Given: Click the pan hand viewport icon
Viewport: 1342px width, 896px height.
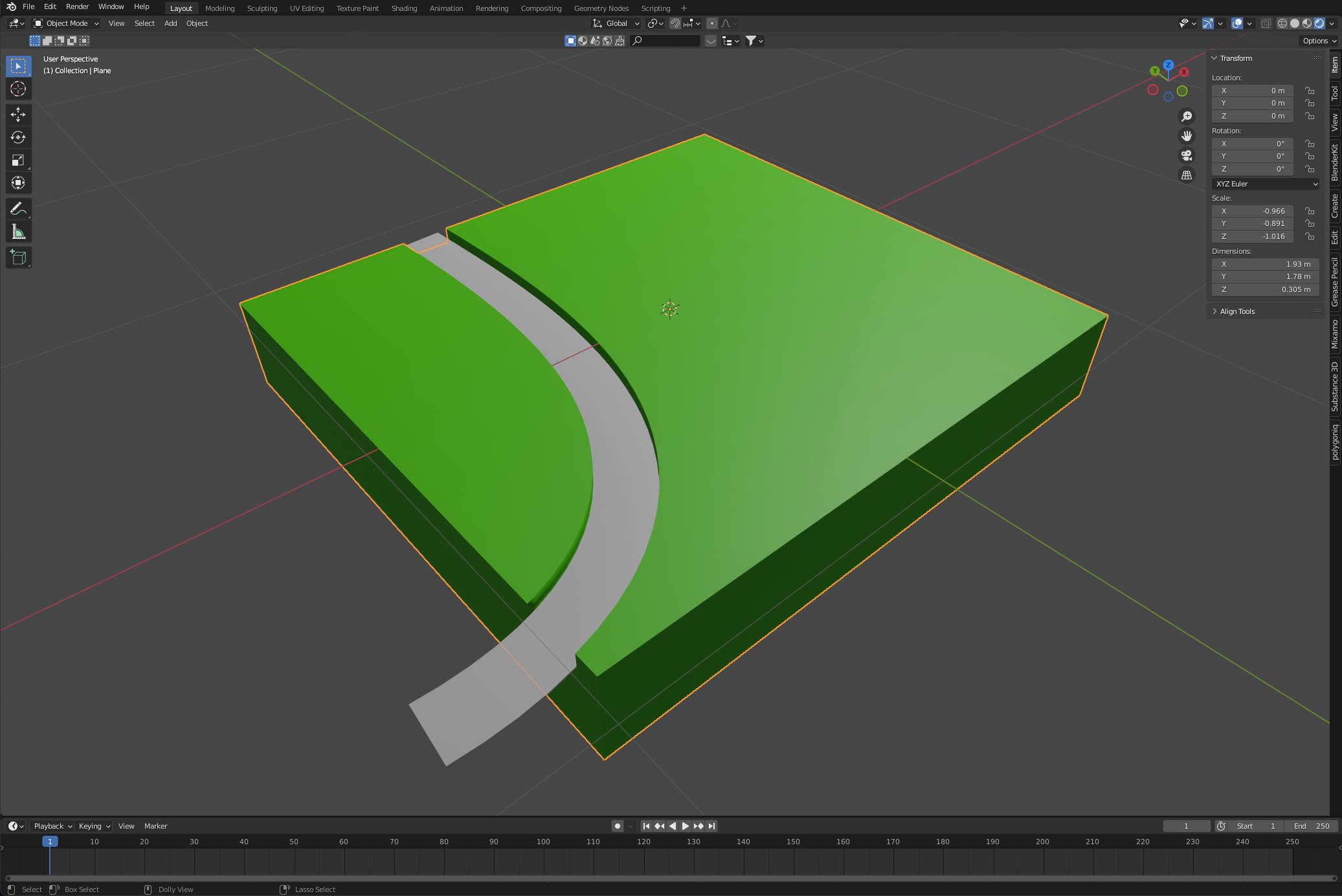Looking at the screenshot, I should pos(1187,136).
